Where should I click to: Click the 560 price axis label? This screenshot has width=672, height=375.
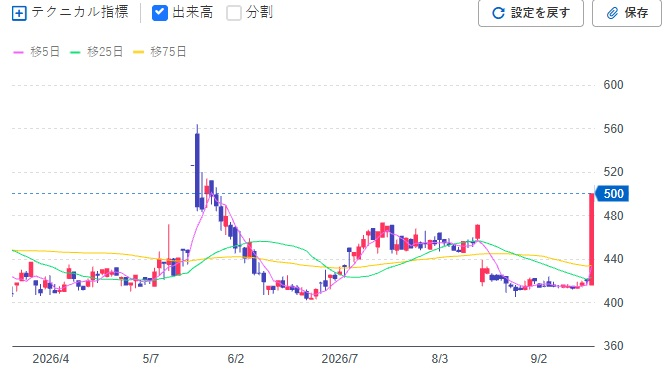[x=613, y=129]
